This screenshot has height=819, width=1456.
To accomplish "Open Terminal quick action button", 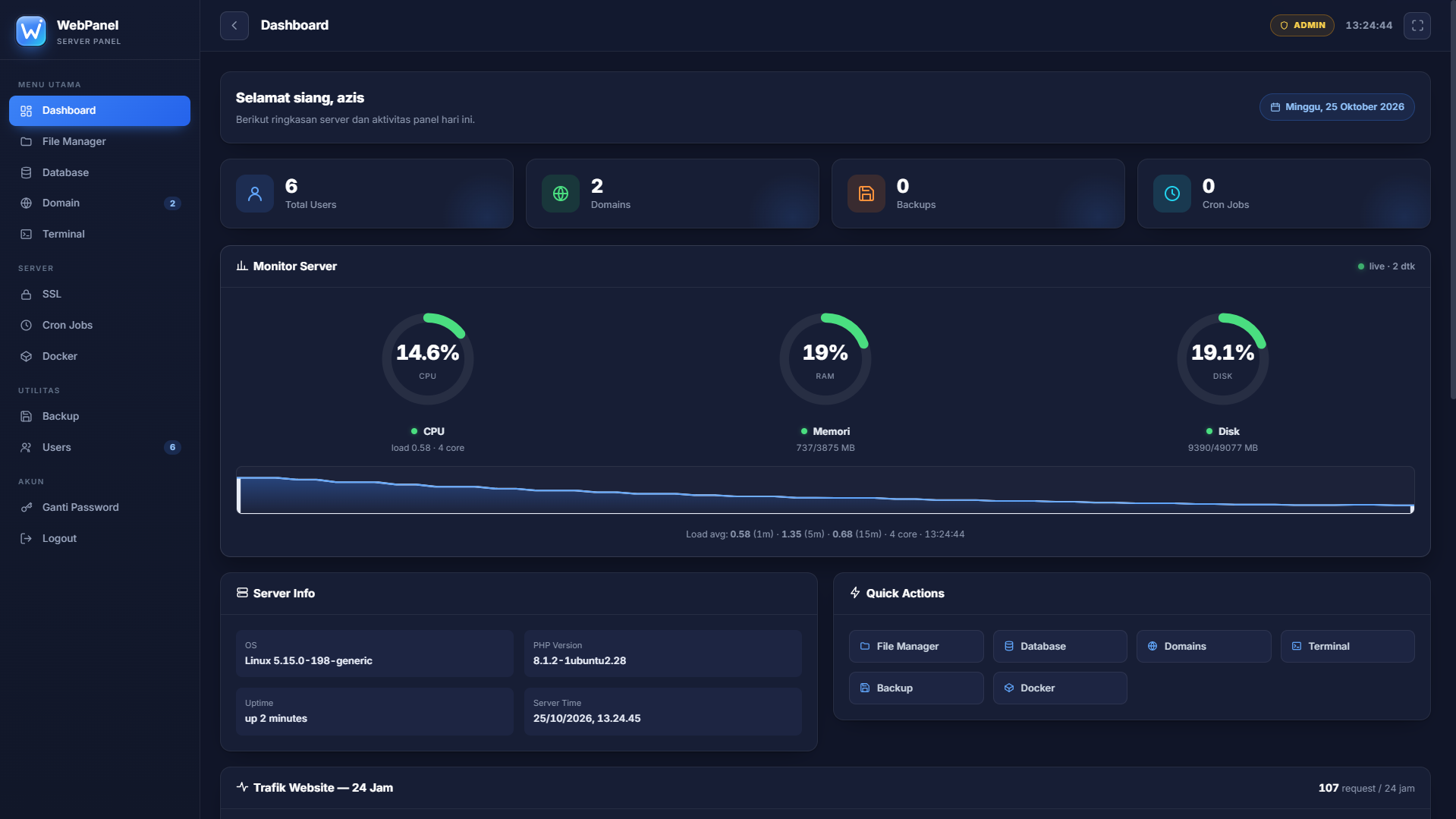I will [1348, 647].
